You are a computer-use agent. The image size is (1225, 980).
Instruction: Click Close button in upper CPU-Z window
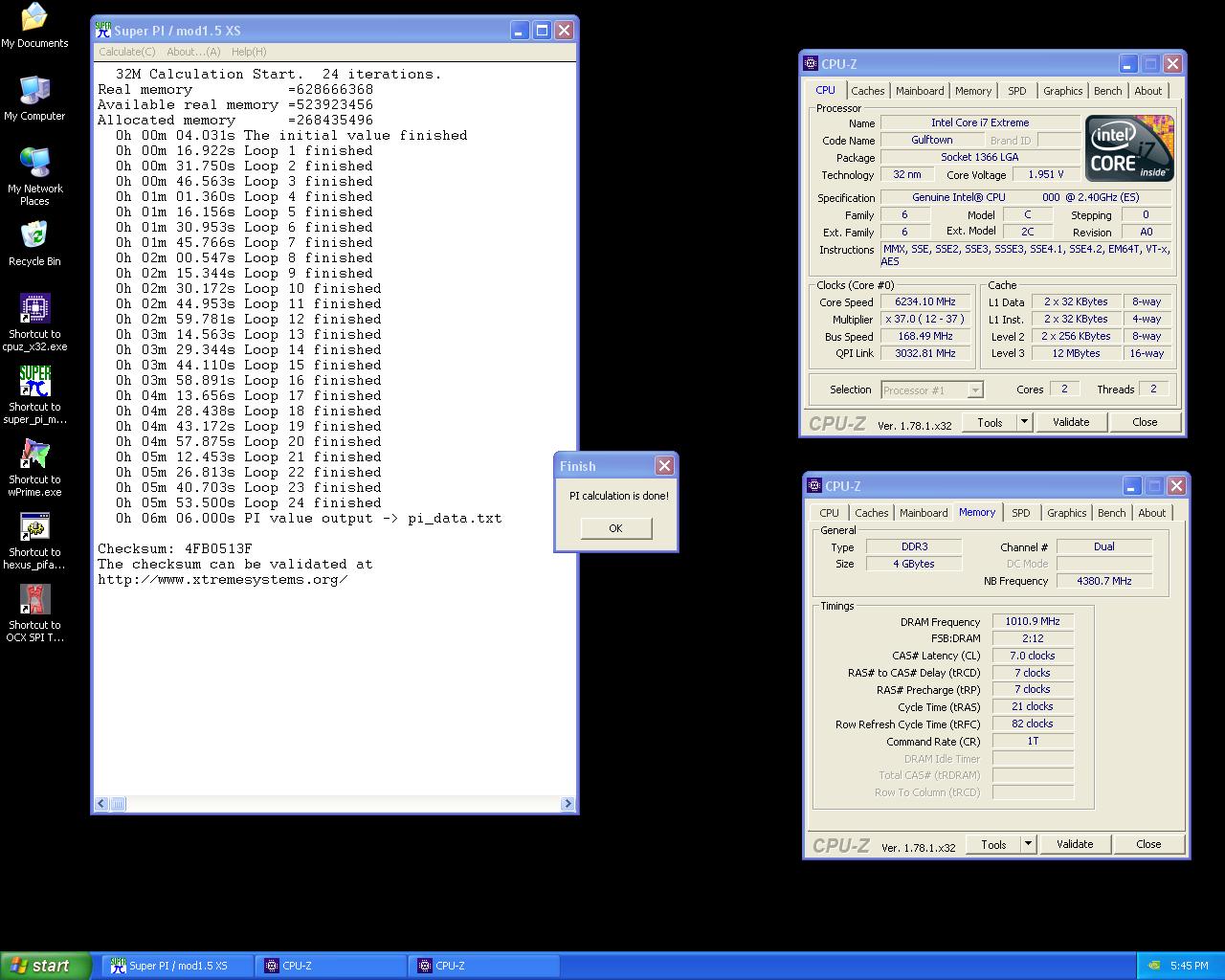(1145, 422)
